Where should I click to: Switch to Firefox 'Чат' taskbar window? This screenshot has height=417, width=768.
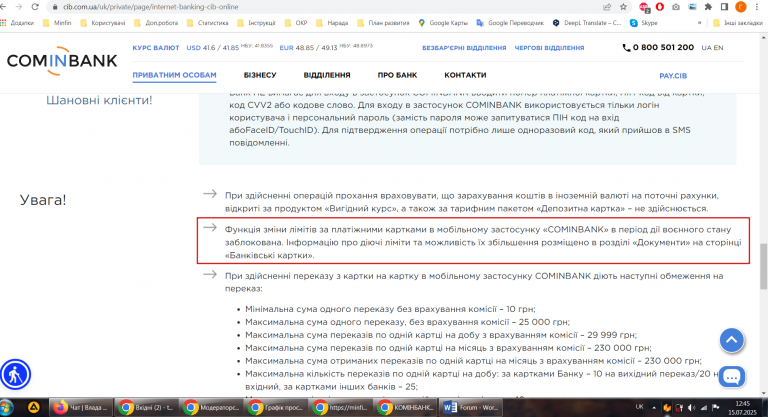coord(80,407)
